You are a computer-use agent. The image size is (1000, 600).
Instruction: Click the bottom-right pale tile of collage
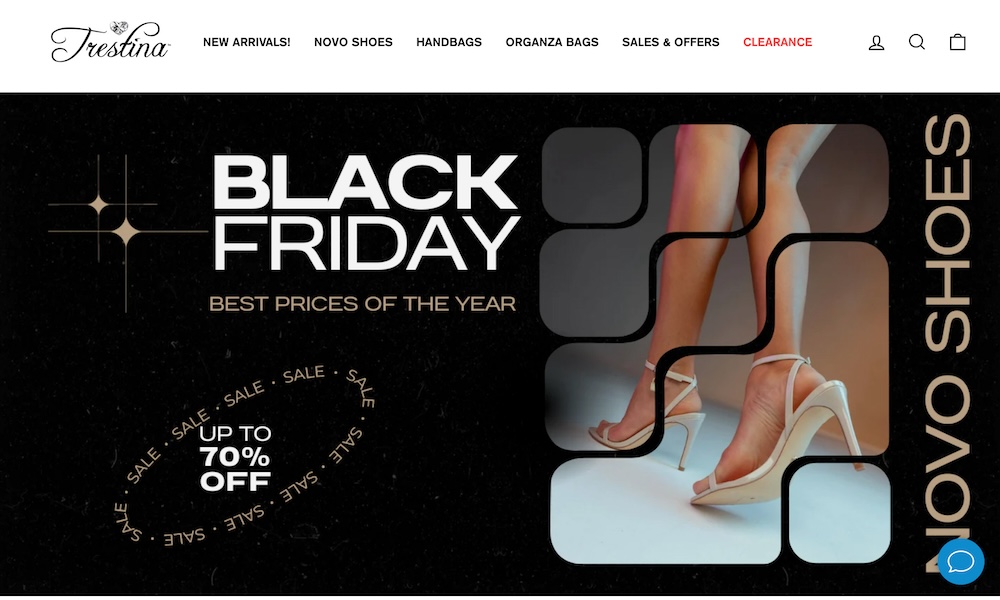point(839,513)
